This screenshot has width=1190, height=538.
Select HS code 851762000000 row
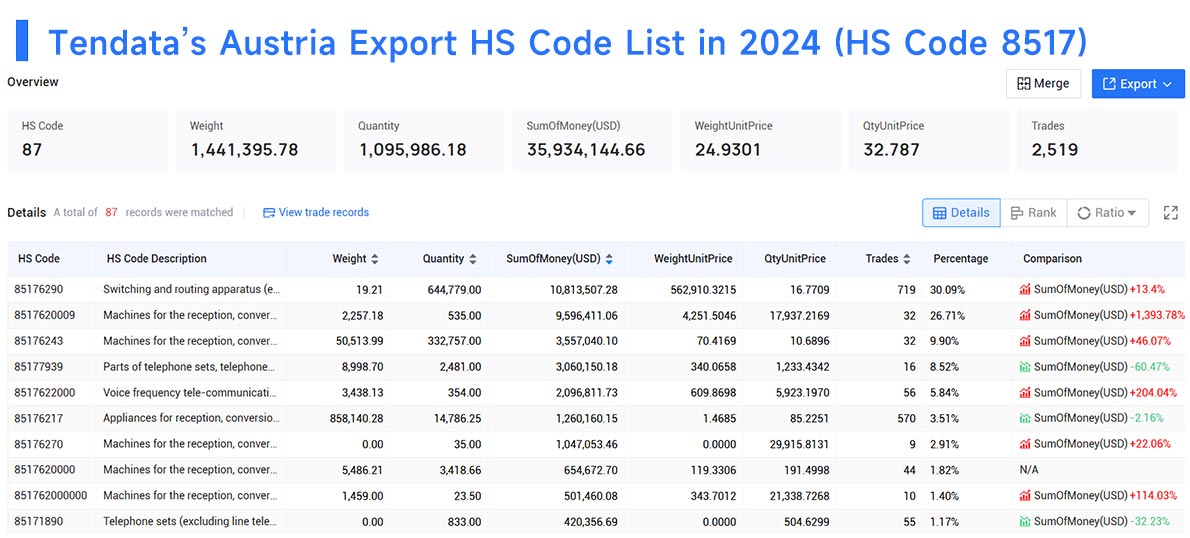coord(596,496)
